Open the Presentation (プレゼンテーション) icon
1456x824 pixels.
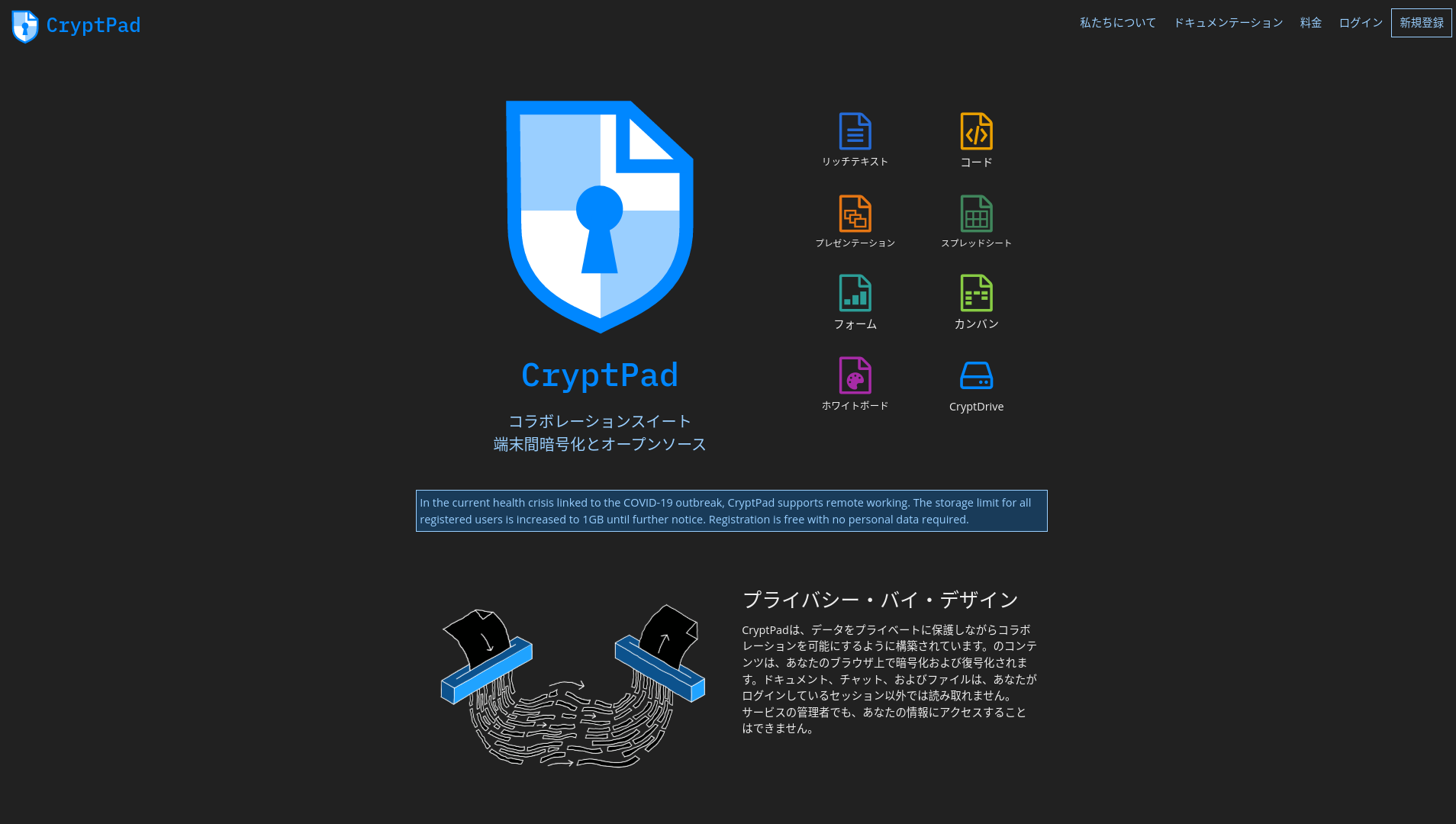[x=855, y=214]
